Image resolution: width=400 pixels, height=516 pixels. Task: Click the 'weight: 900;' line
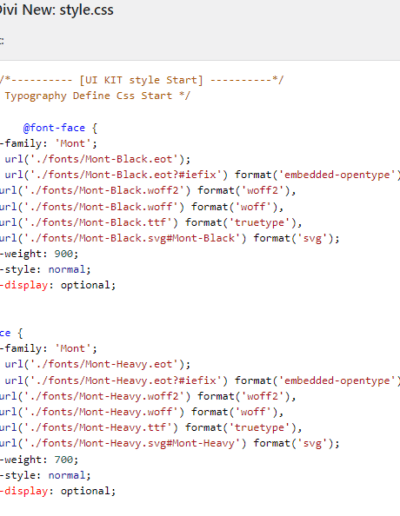point(39,254)
